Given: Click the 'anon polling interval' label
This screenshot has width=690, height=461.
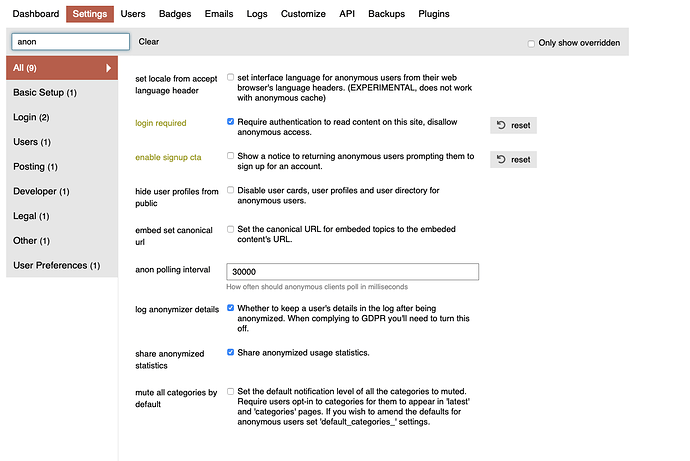Looking at the screenshot, I should click(x=172, y=270).
